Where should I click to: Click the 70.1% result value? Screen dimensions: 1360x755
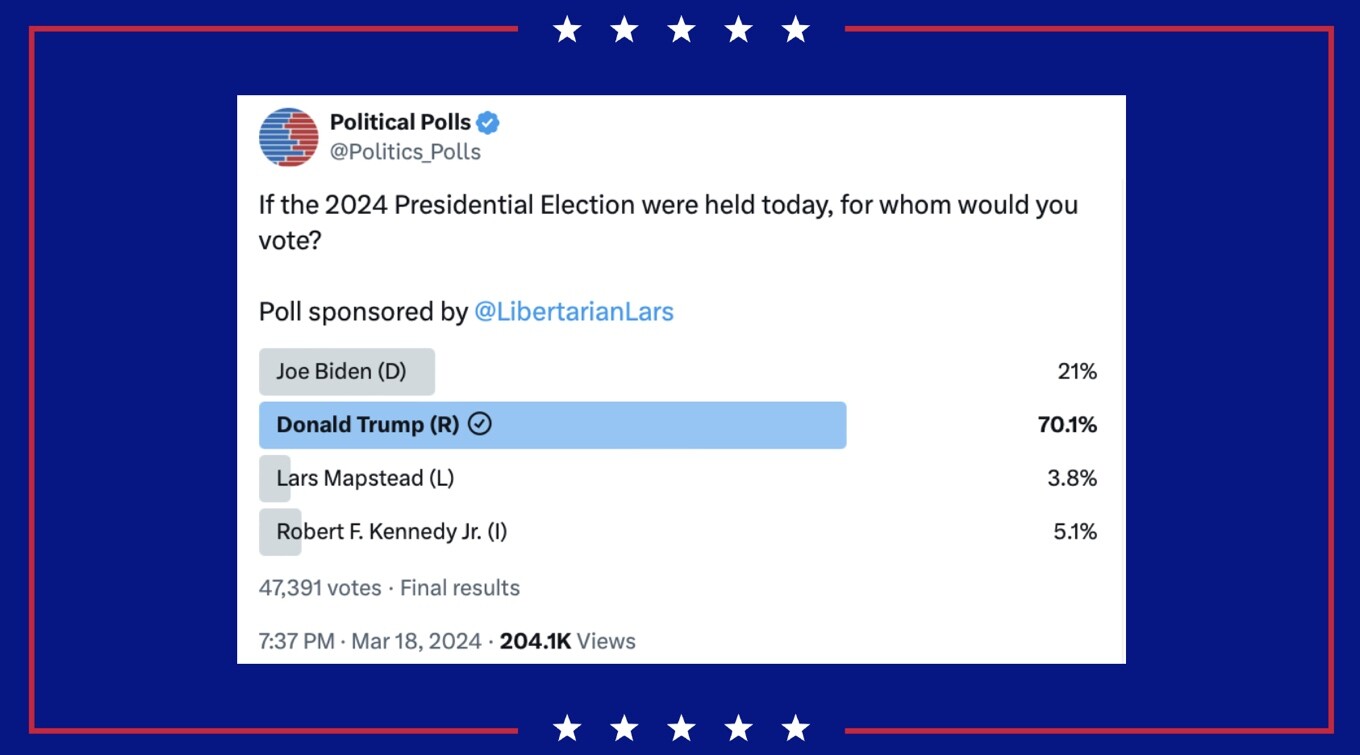(x=1067, y=425)
